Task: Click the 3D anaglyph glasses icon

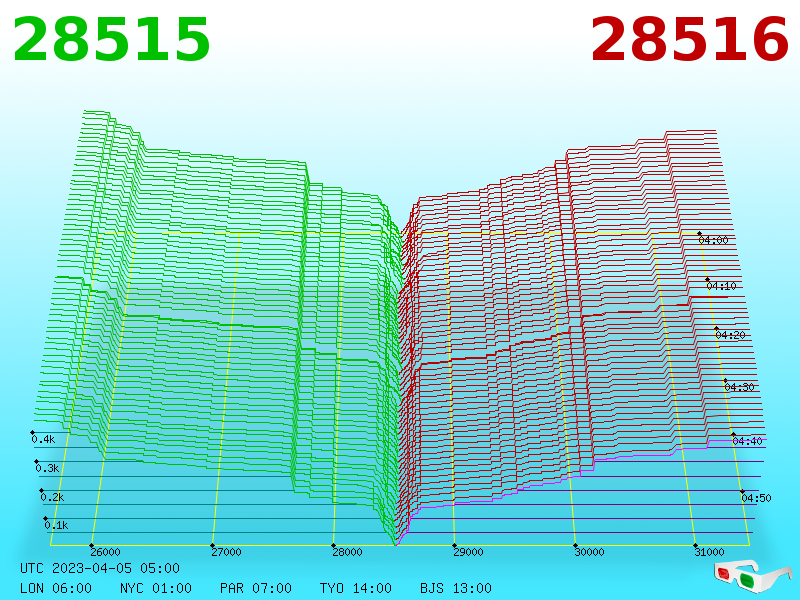Action: pos(752,576)
